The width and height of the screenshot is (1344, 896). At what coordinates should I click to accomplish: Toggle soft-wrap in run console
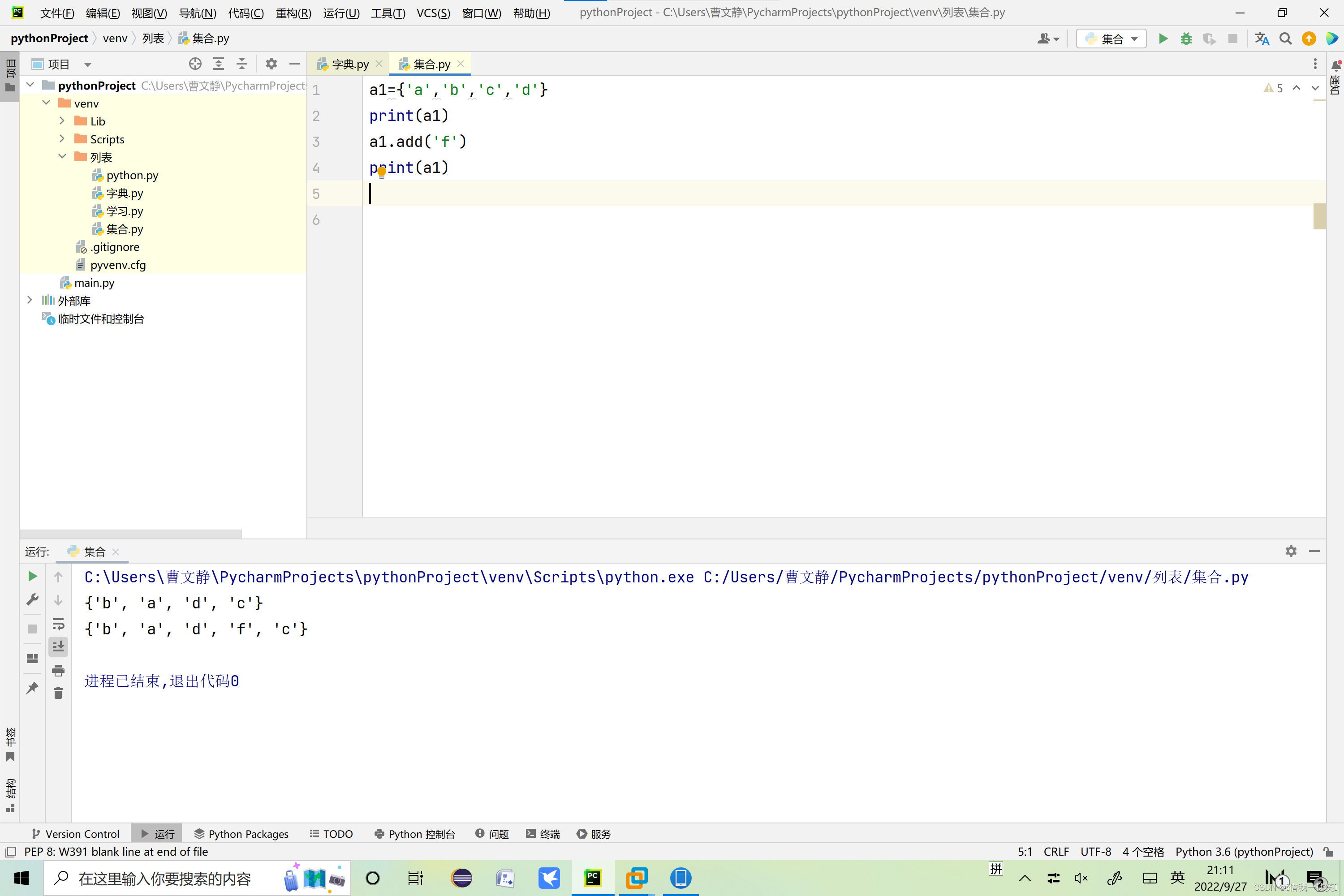[x=58, y=624]
